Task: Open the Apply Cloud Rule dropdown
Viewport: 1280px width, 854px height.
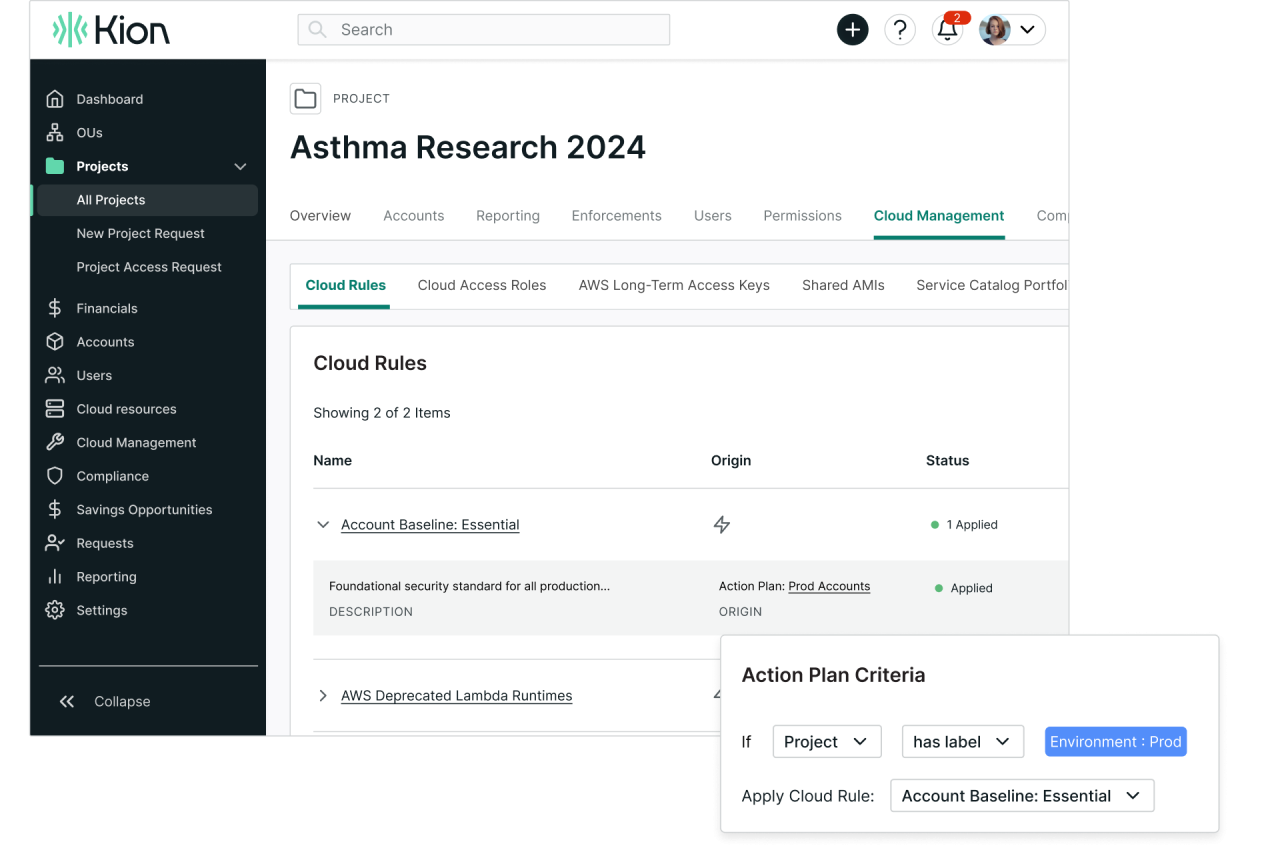Action: tap(1021, 795)
